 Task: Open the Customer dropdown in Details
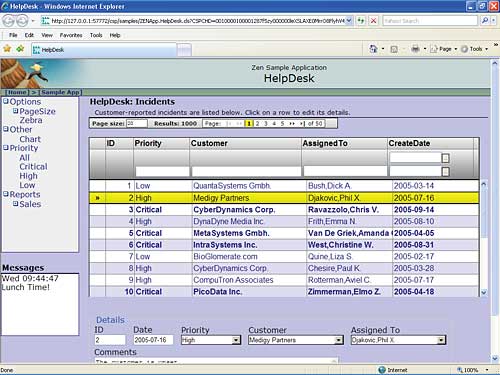[338, 340]
